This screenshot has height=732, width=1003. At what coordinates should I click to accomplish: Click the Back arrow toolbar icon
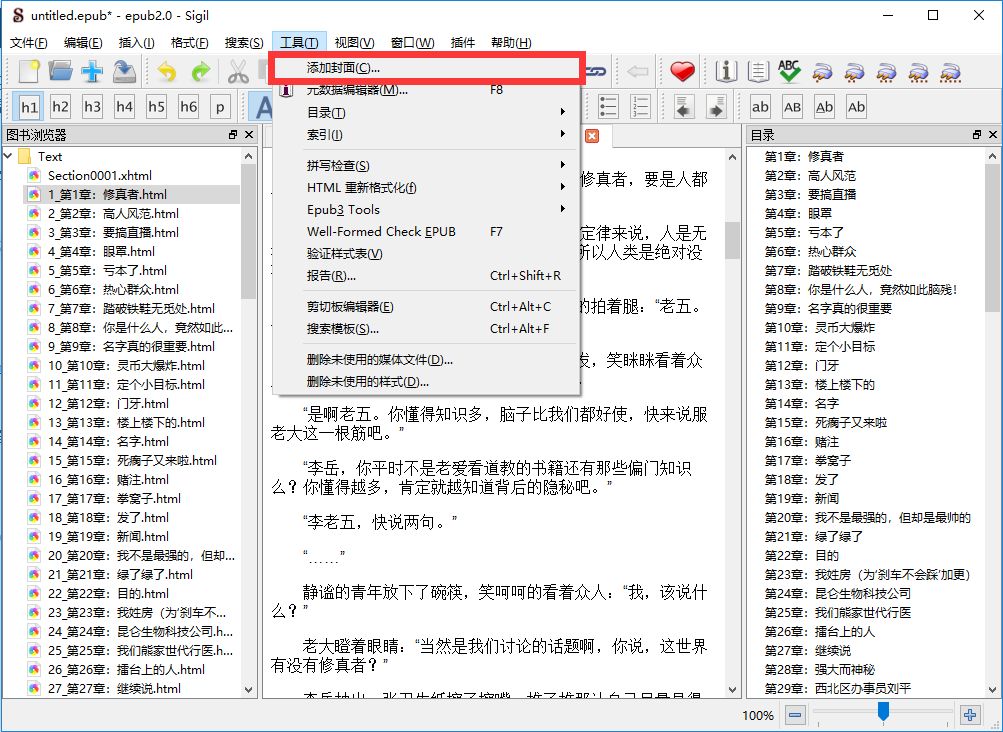638,71
